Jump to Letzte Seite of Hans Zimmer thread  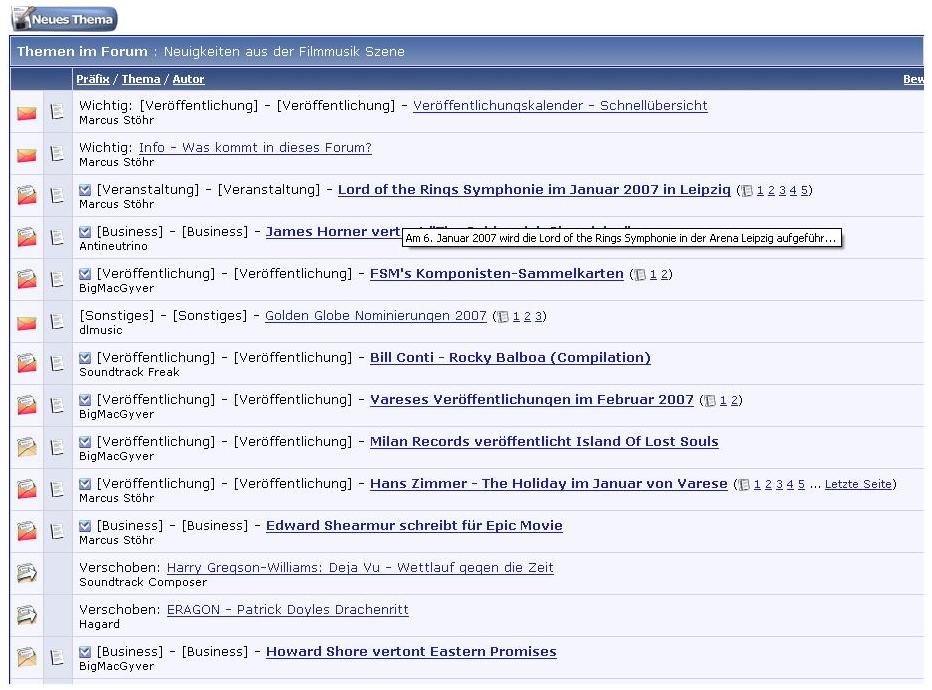(858, 485)
